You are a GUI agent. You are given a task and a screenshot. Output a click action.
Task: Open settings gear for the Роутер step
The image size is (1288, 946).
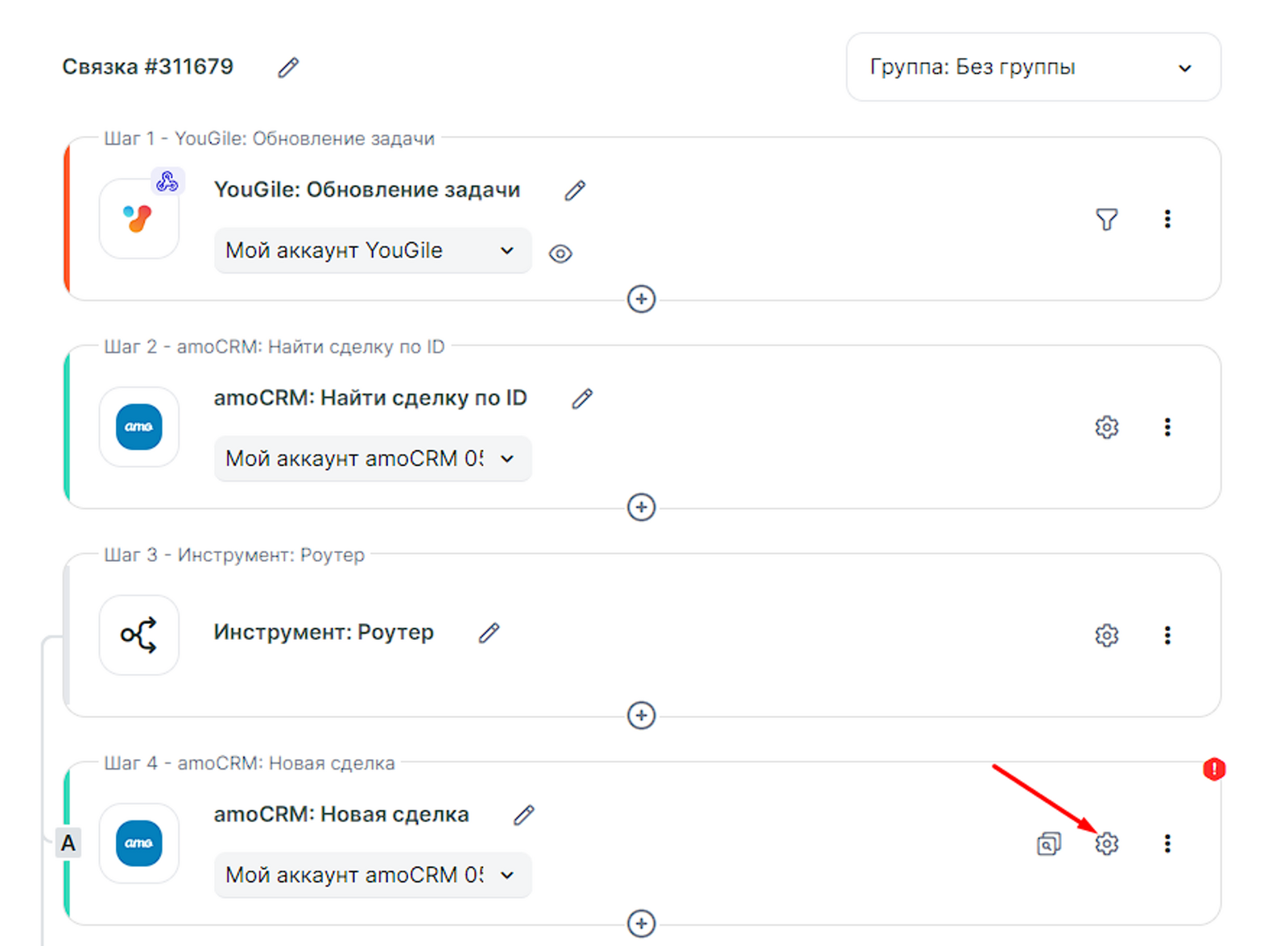click(x=1107, y=635)
